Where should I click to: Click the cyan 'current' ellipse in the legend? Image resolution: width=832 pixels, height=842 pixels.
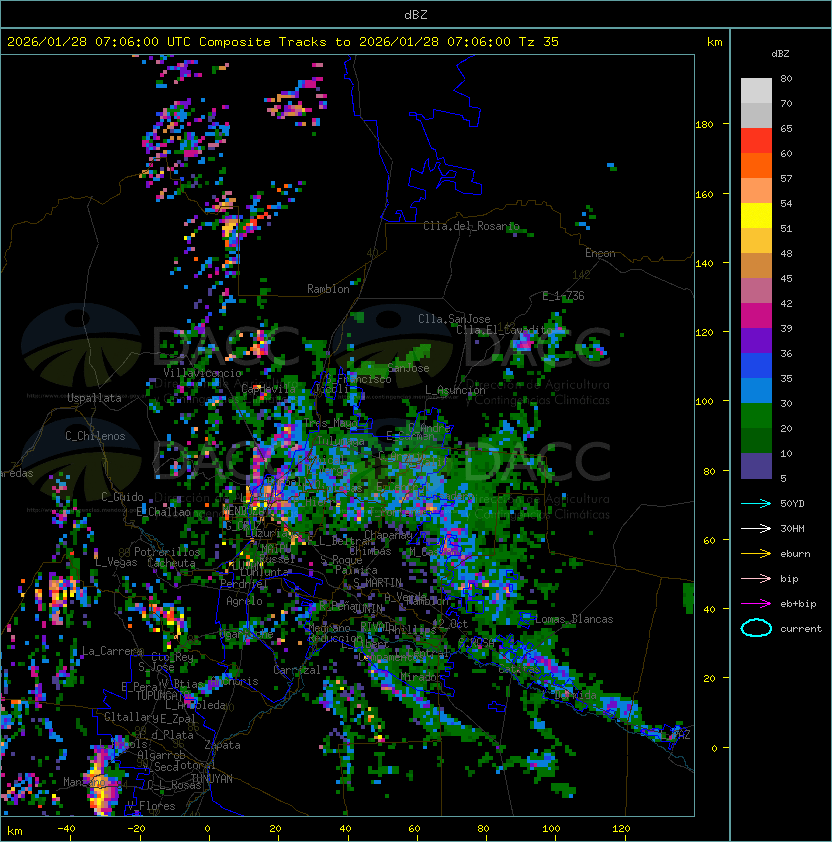756,628
